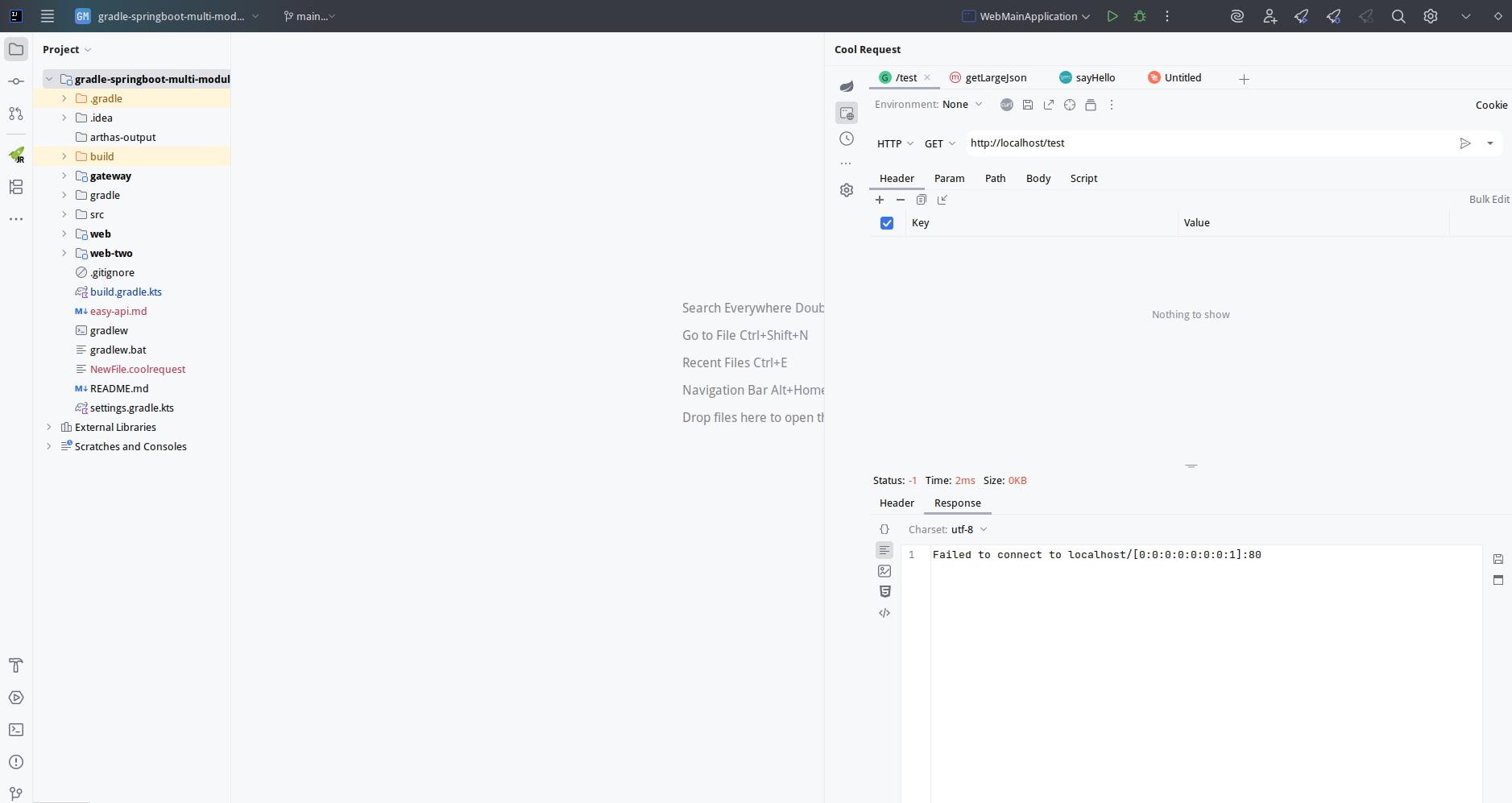Expand the gateway module in Project tree
Screen dimensions: 1512x803
64,176
